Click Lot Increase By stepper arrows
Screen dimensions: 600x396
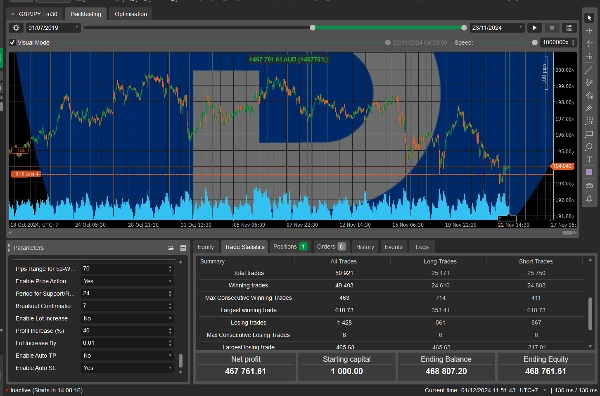click(x=170, y=343)
